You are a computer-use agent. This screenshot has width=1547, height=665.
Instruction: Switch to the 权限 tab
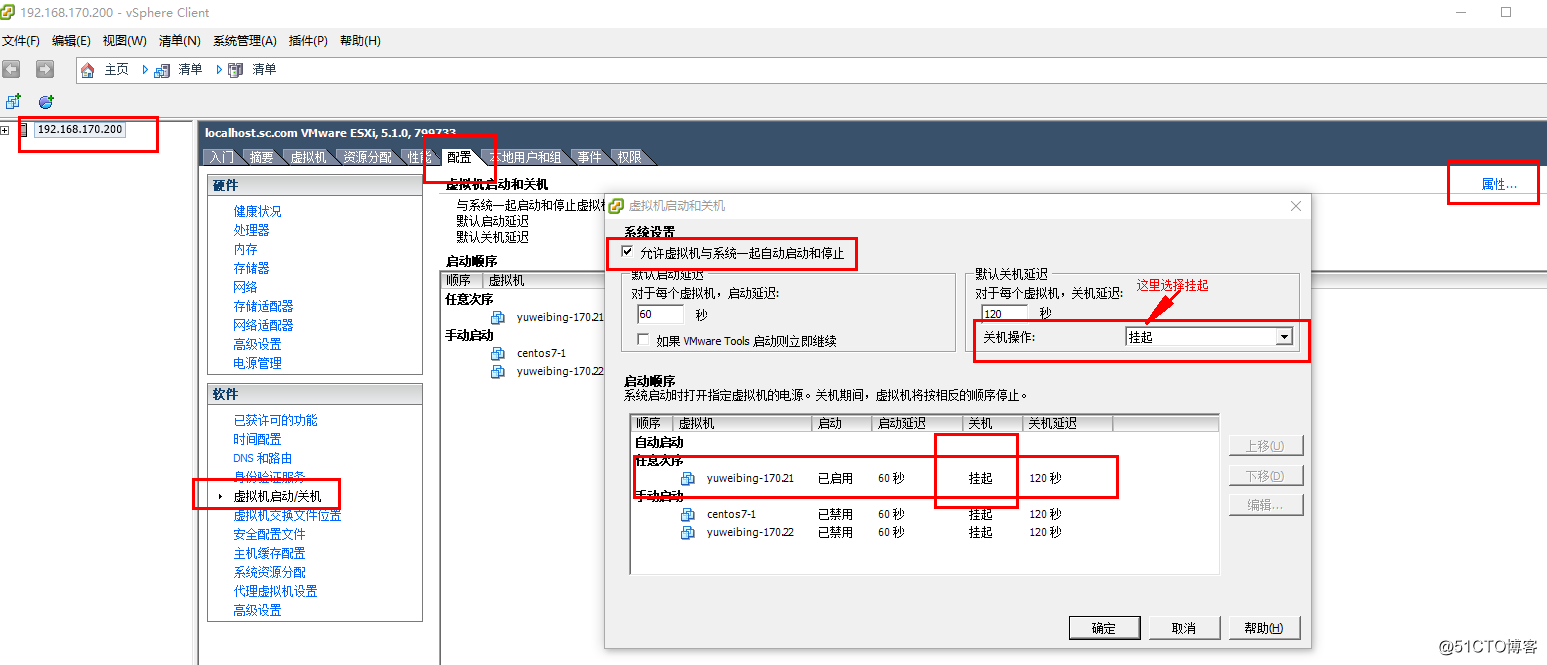point(629,157)
